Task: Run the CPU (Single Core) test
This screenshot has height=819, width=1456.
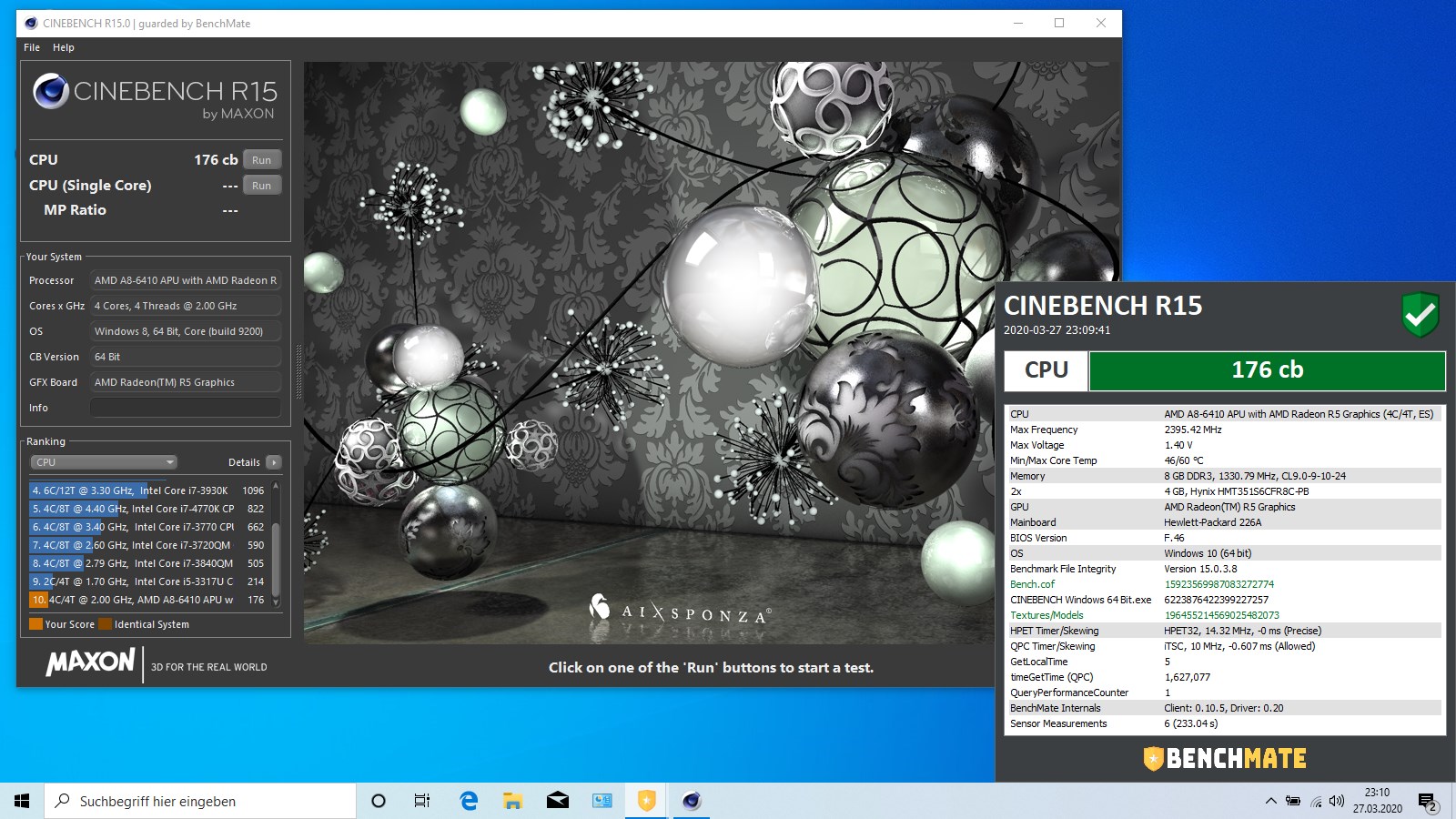Action: point(262,186)
